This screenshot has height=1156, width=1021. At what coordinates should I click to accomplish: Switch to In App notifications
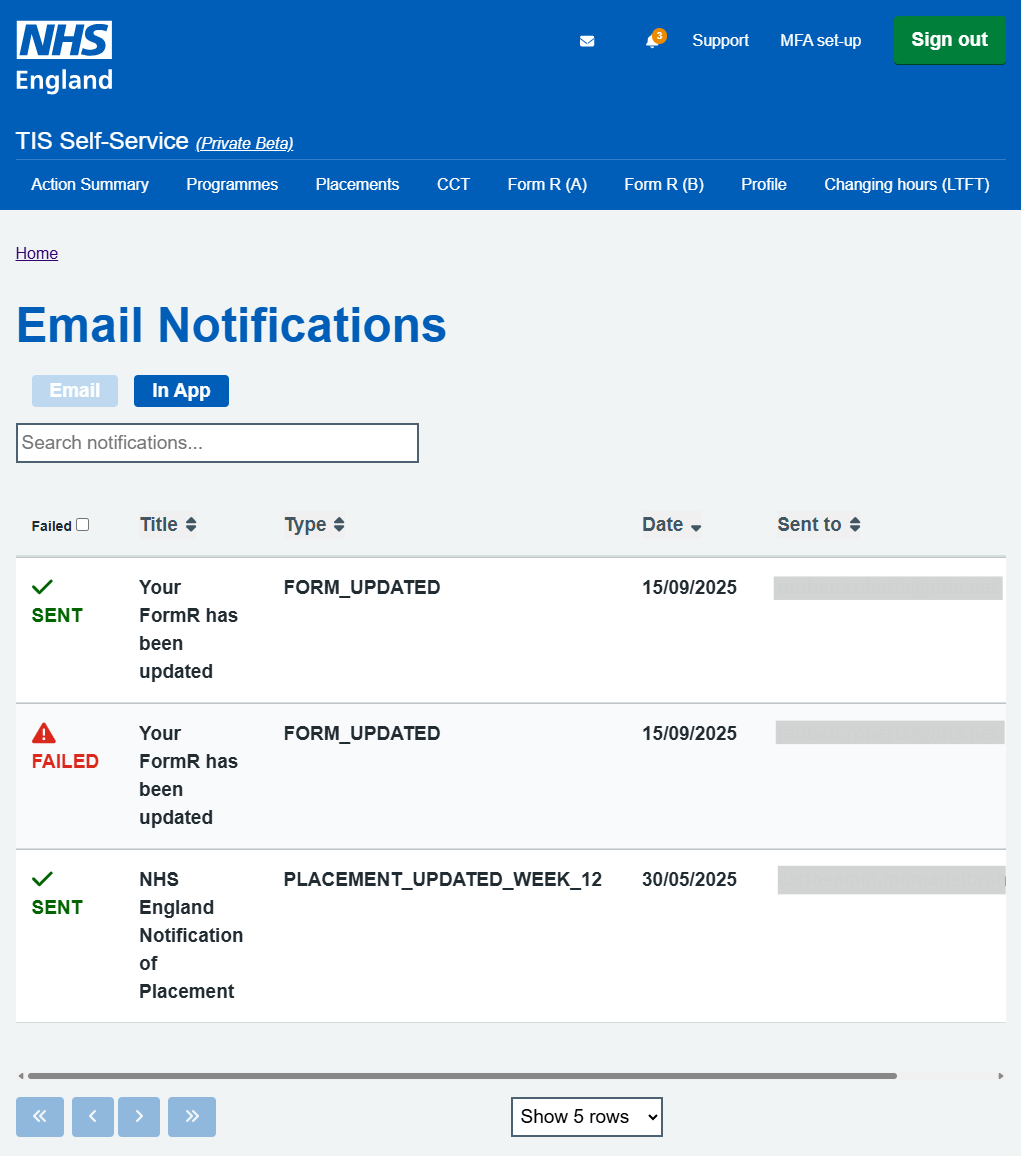(x=181, y=391)
